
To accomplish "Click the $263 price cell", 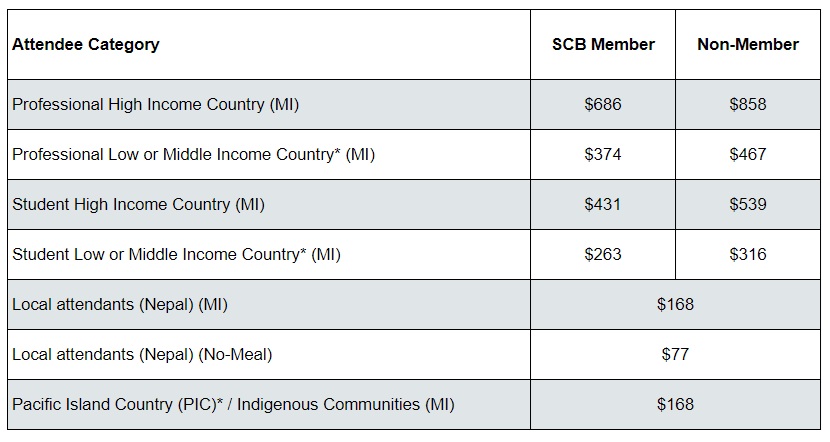I will 603,255.
